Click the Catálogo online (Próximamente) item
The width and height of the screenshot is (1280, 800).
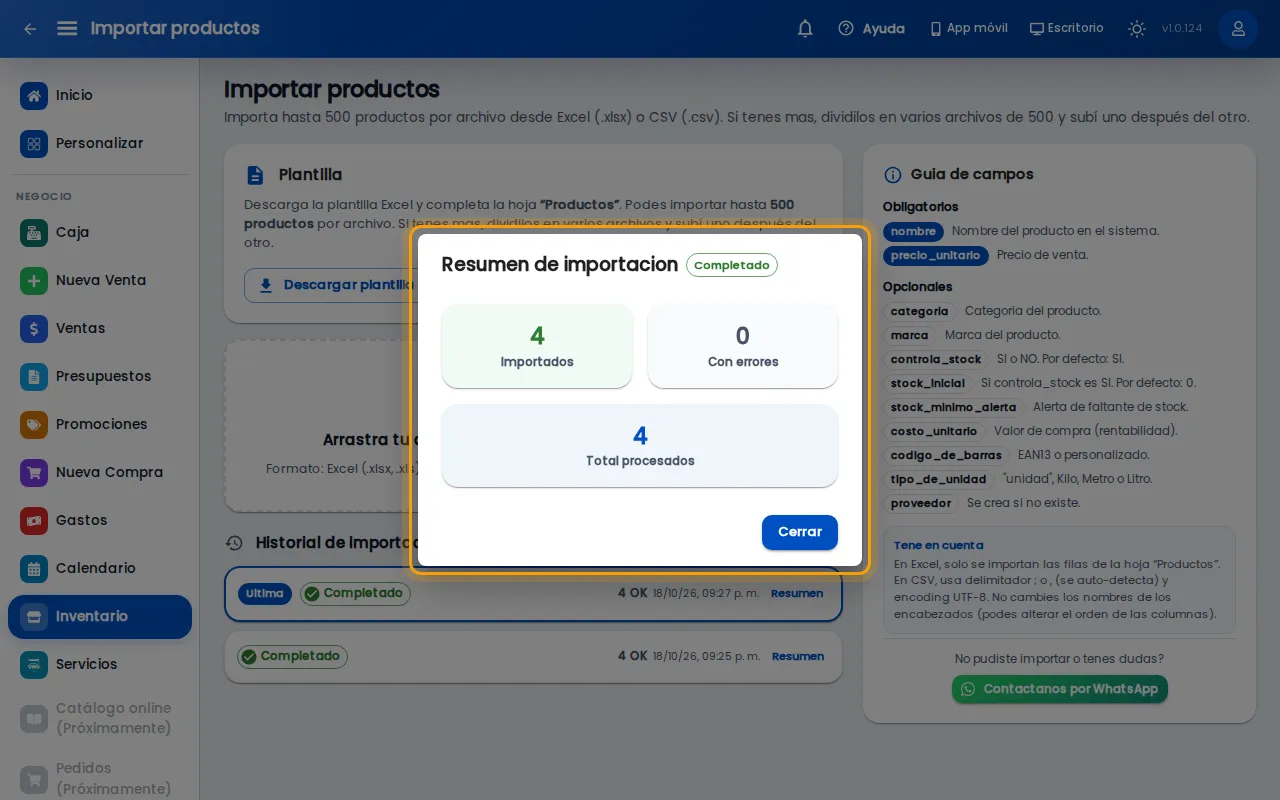[100, 718]
